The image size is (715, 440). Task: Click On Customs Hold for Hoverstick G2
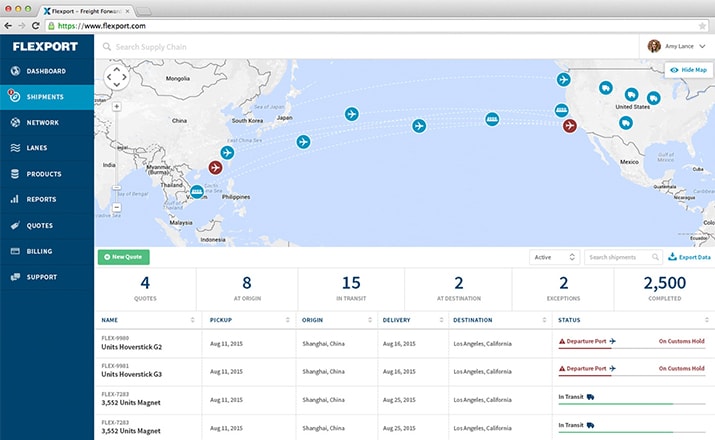pos(681,341)
